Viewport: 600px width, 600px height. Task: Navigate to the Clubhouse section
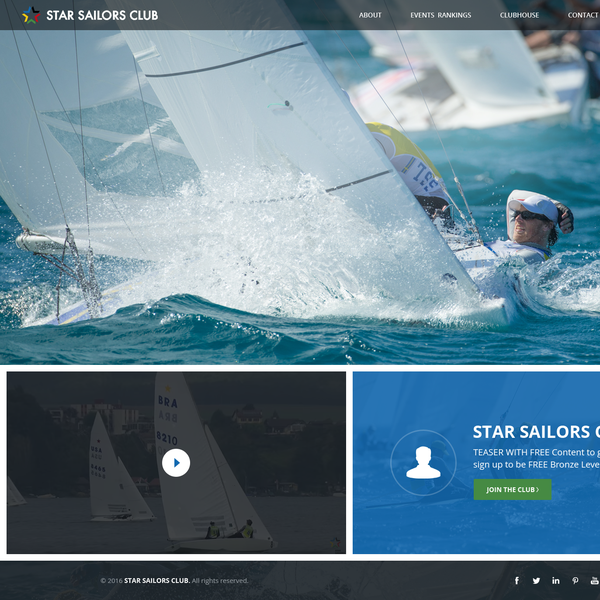pos(519,15)
